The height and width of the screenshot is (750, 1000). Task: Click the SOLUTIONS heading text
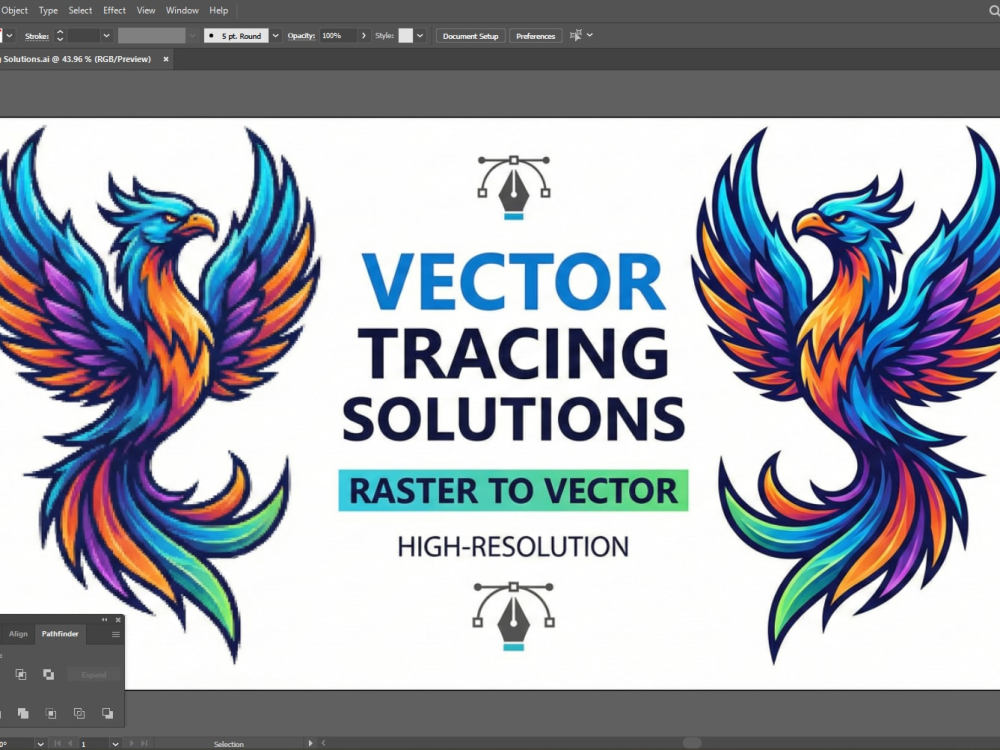tap(514, 418)
